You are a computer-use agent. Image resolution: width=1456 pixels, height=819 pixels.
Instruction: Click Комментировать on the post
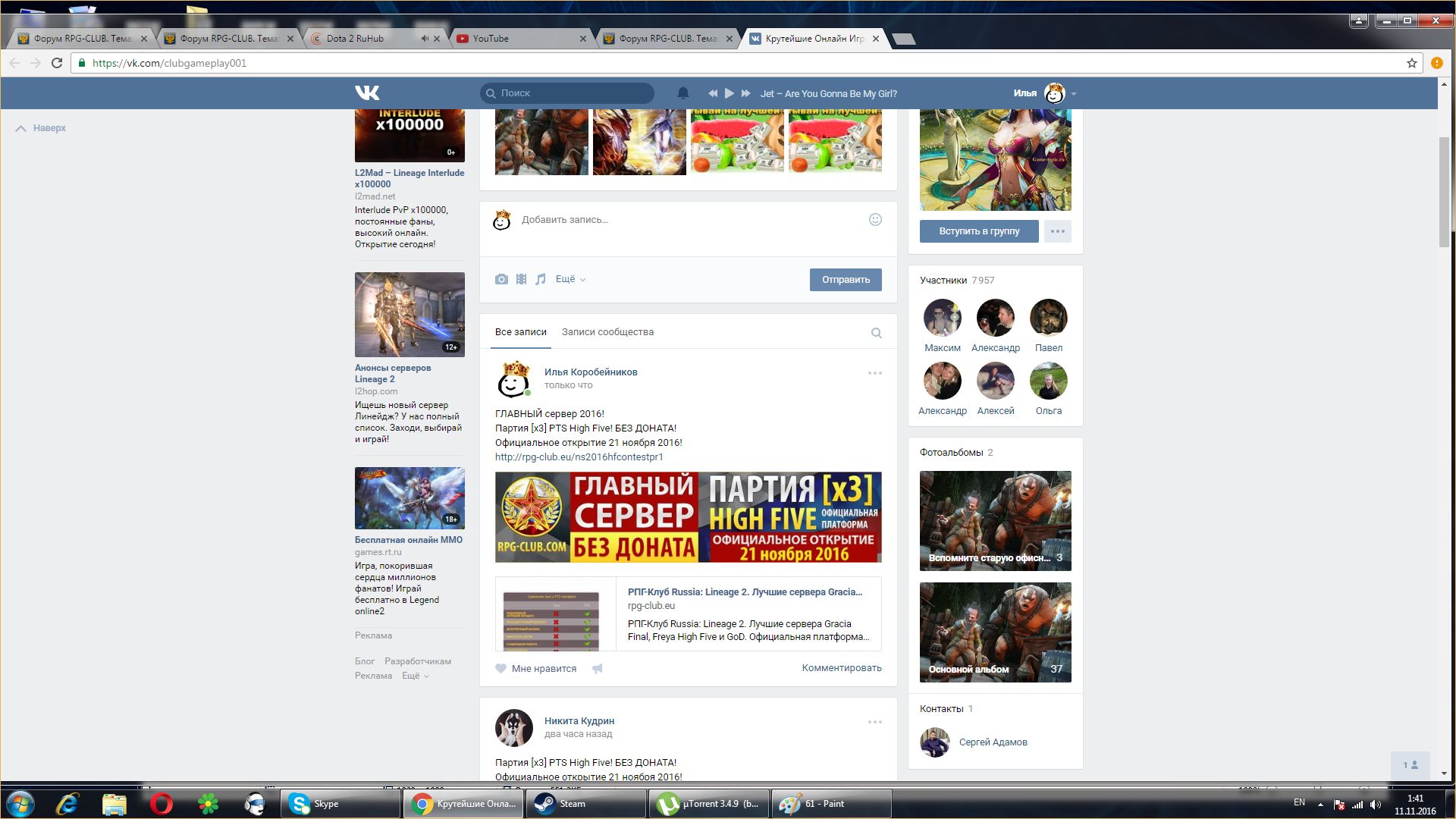tap(842, 668)
